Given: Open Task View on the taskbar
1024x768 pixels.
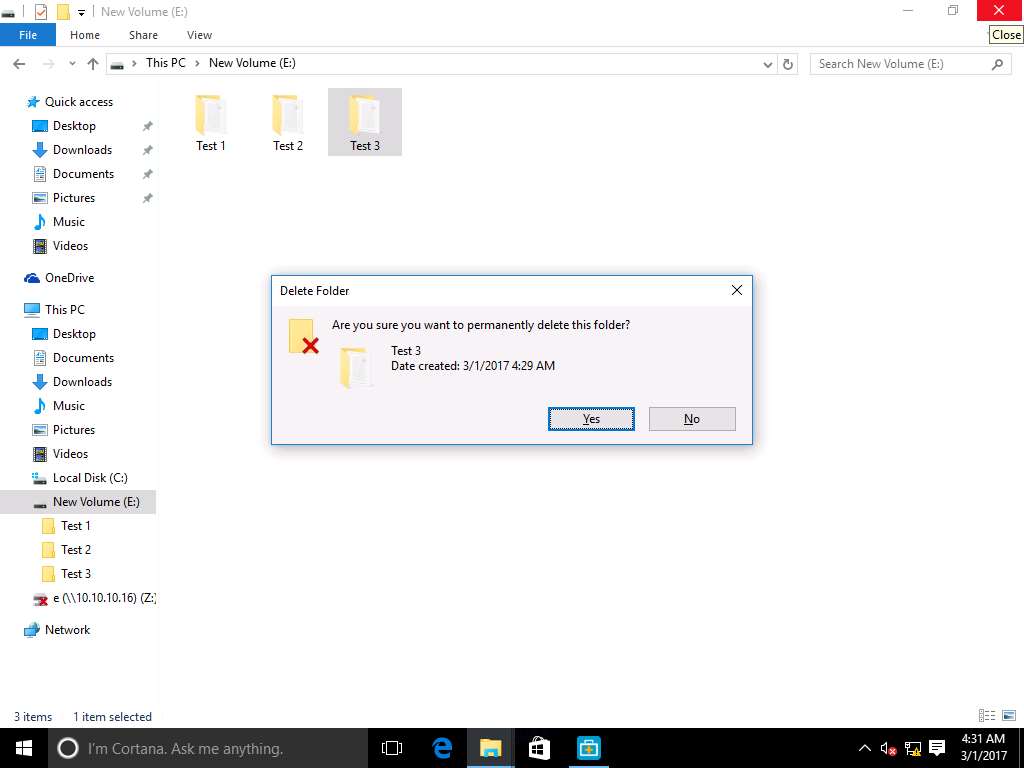Looking at the screenshot, I should [392, 748].
